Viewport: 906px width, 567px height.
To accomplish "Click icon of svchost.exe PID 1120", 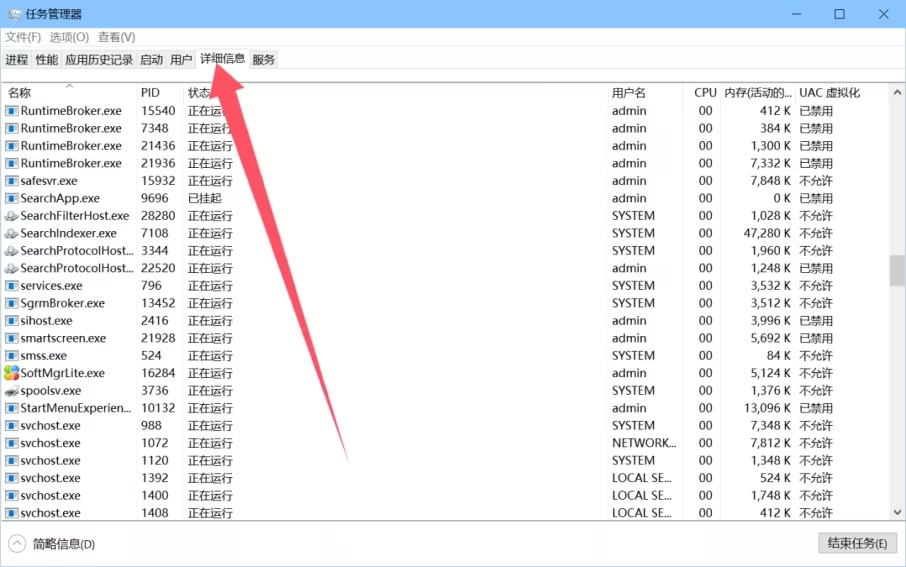I will pos(11,461).
